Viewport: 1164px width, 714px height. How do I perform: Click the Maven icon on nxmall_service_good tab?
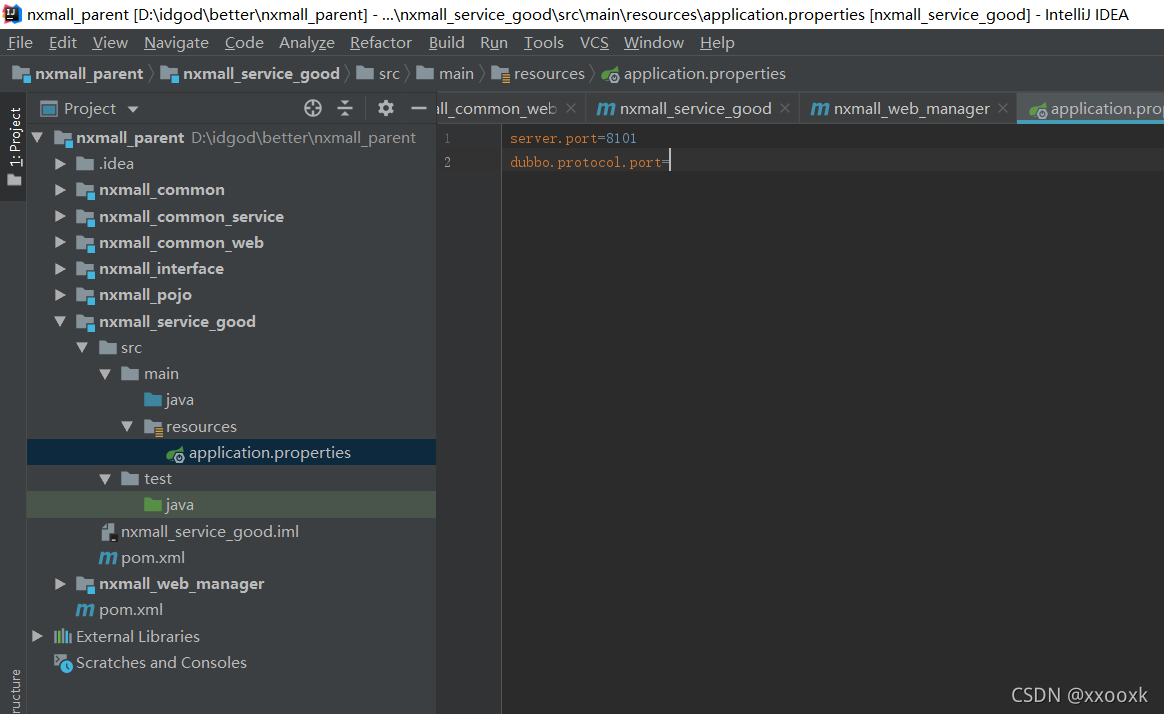(x=606, y=109)
